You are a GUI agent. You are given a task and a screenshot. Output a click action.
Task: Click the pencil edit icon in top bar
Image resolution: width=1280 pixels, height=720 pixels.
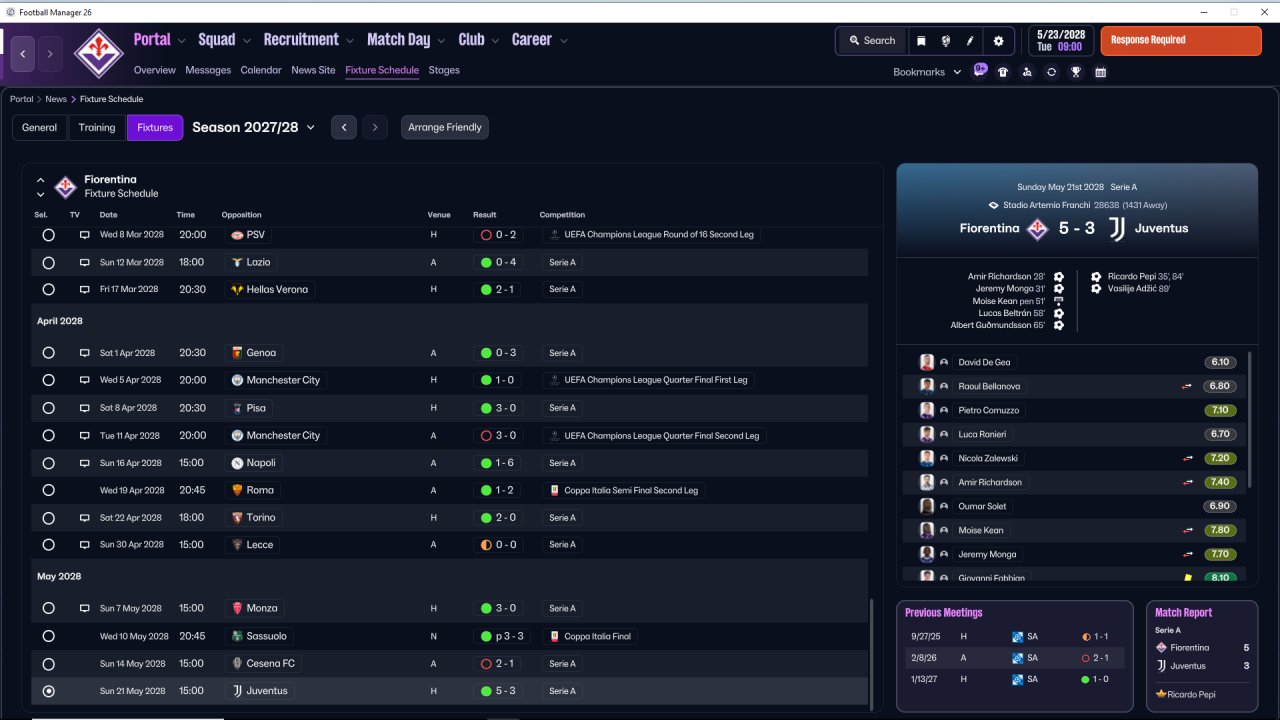tap(970, 41)
